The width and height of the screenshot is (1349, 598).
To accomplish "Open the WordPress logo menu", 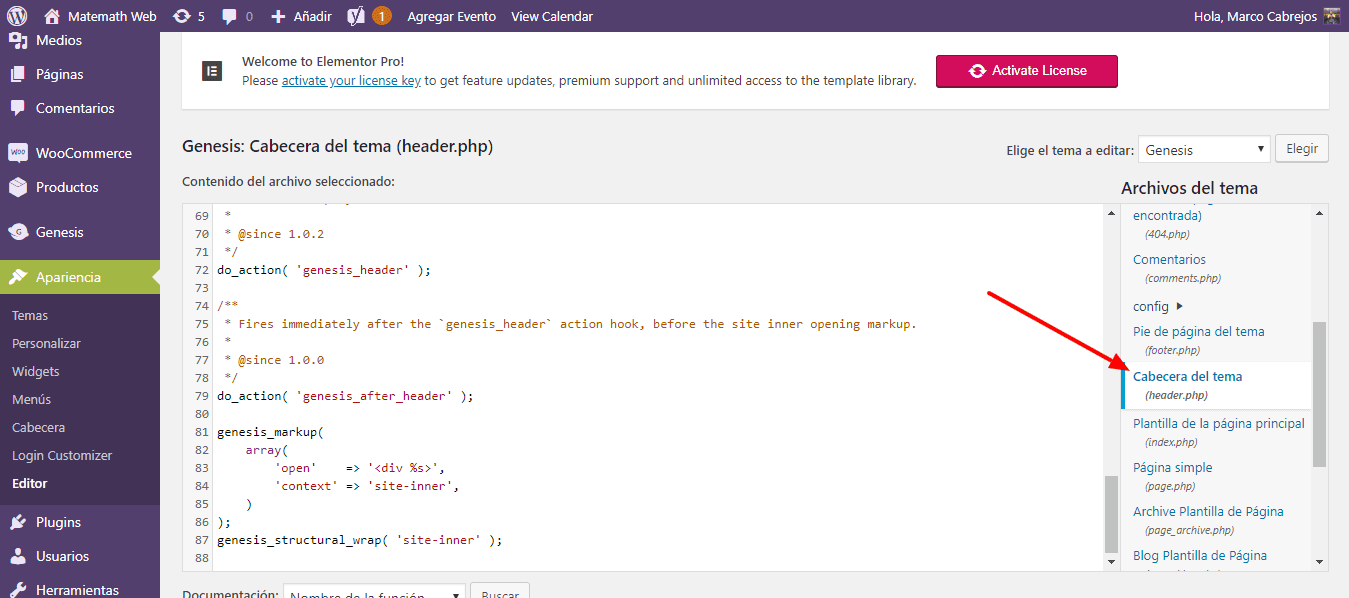I will pyautogui.click(x=17, y=16).
